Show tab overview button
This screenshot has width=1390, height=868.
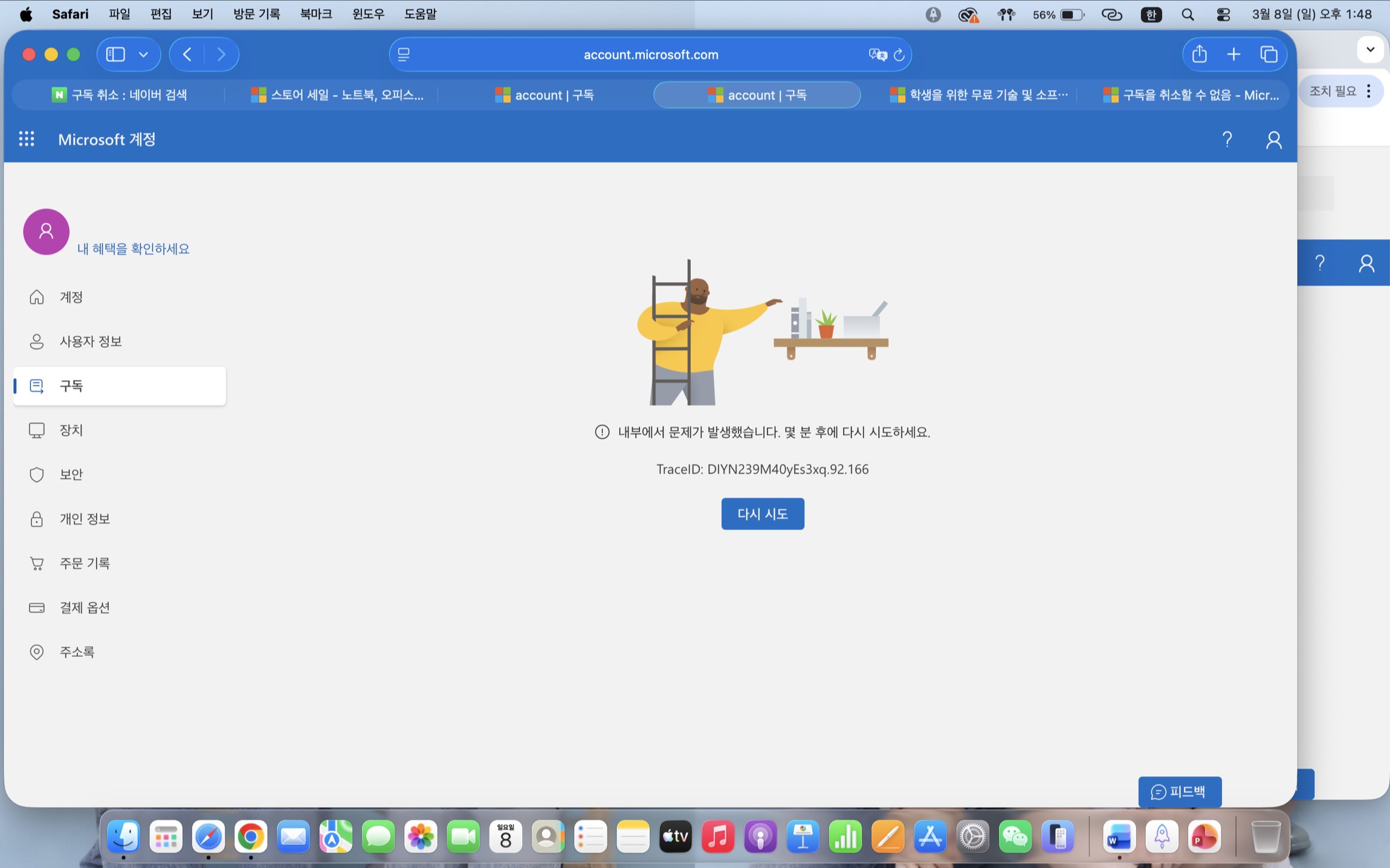(1269, 54)
